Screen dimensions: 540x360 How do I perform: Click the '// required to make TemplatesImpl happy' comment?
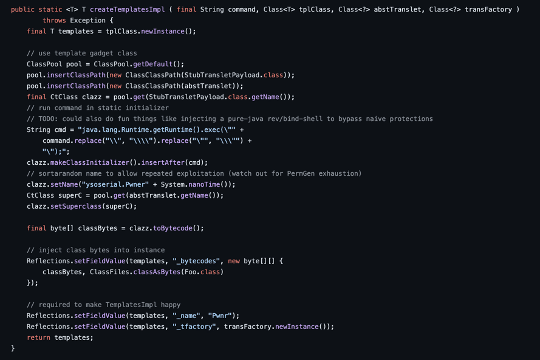pyautogui.click(x=103, y=305)
